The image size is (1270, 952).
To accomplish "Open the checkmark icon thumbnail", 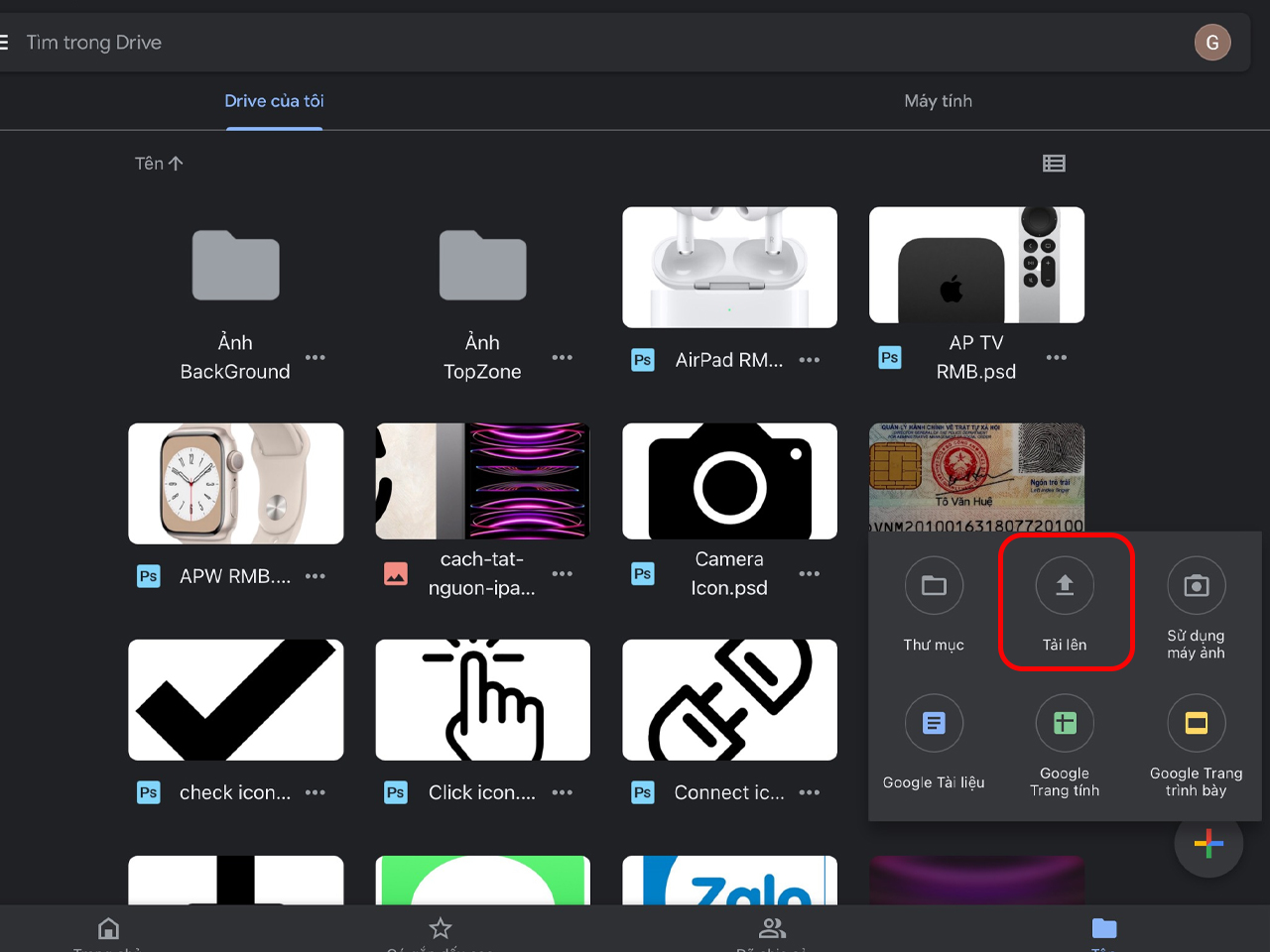I will (236, 699).
